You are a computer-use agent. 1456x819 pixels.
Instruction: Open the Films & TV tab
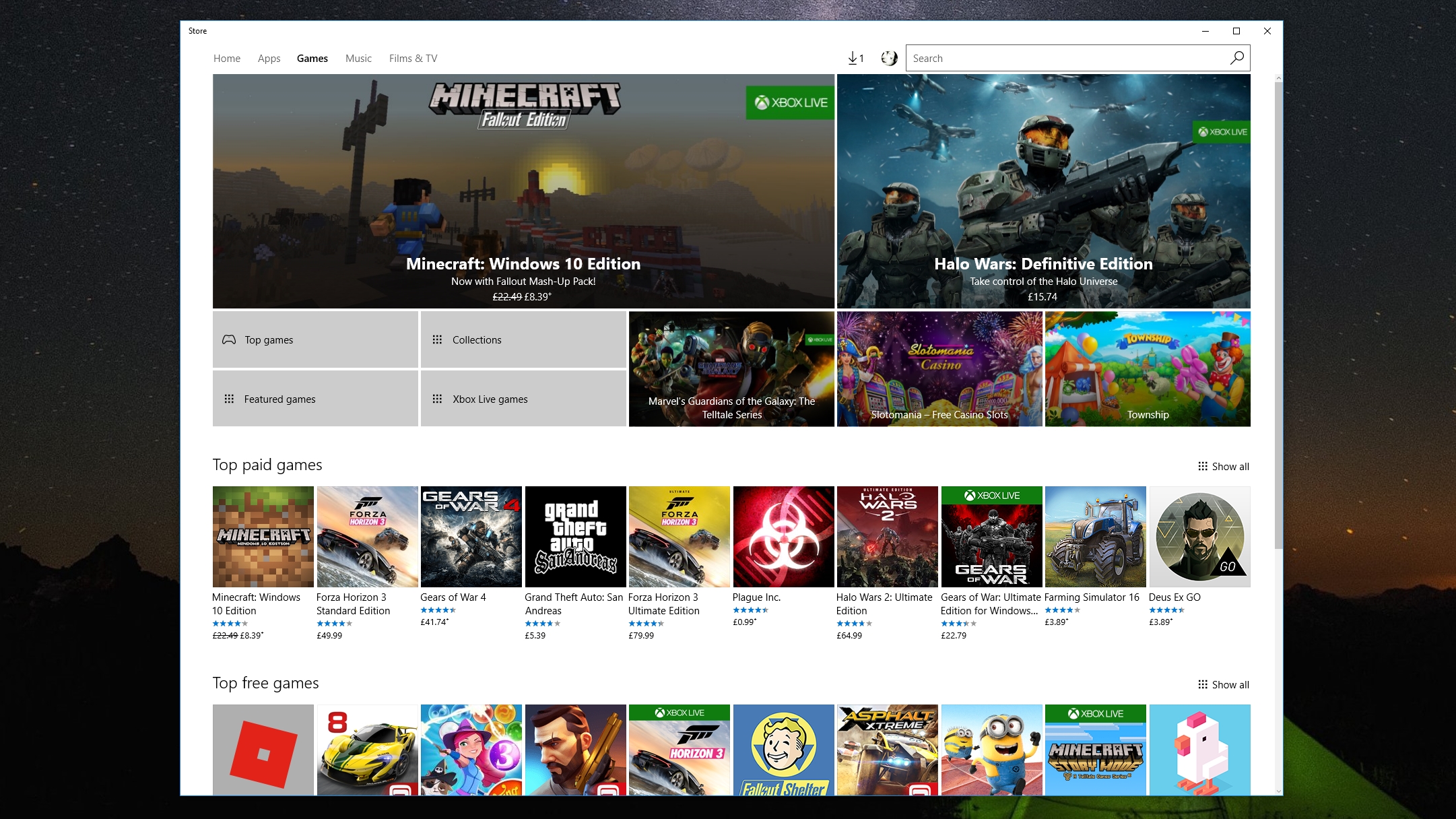[x=413, y=59]
